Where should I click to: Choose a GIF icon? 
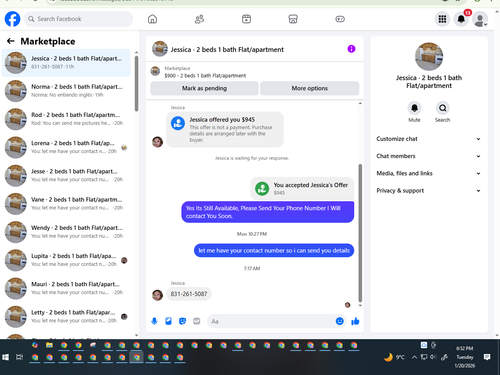coord(197,321)
